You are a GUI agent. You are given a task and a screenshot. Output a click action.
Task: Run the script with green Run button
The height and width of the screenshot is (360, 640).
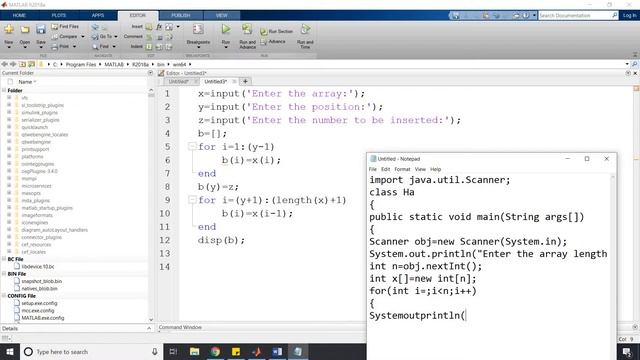click(x=226, y=29)
